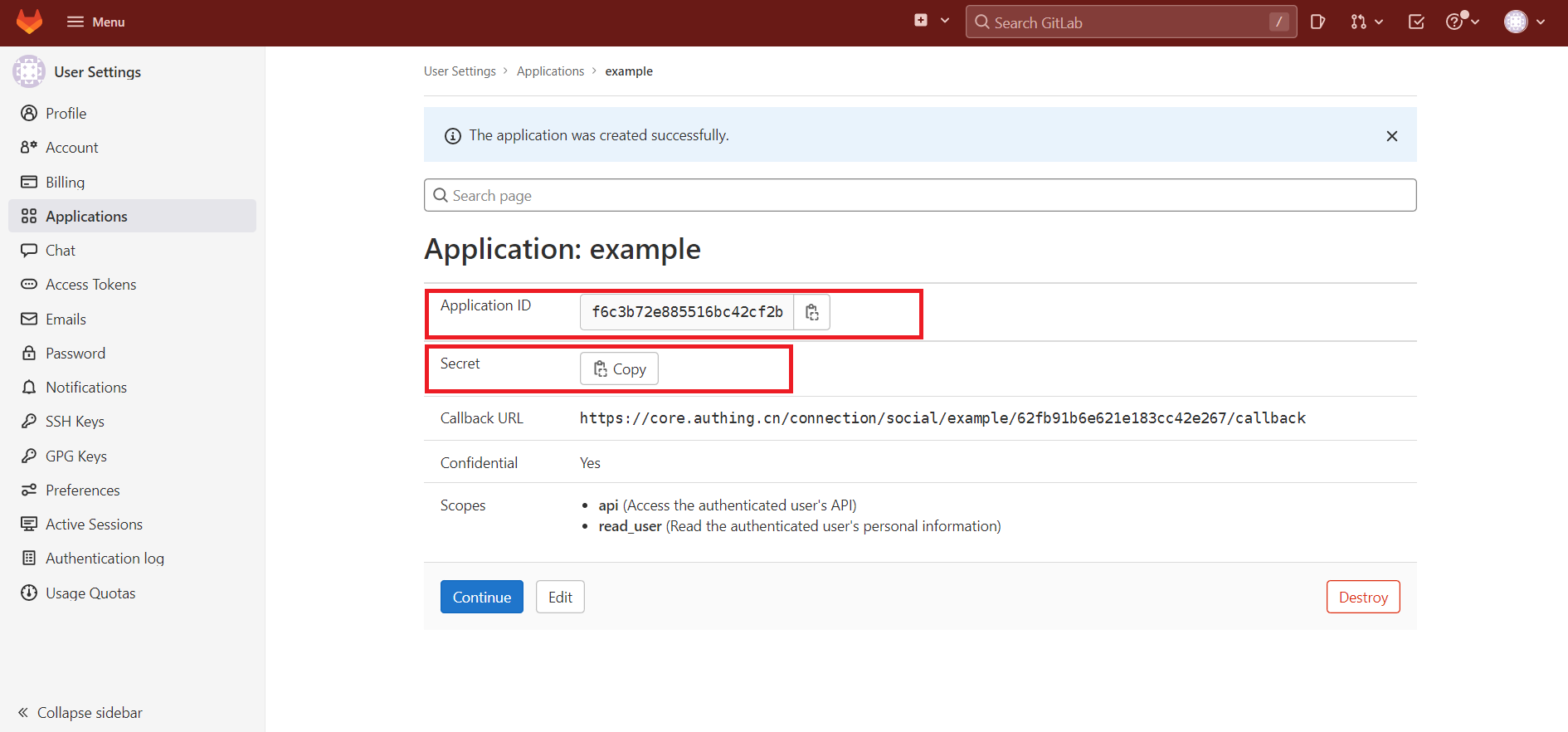This screenshot has height=732, width=1568.
Task: Open the issues icon in top bar
Action: [x=1317, y=22]
